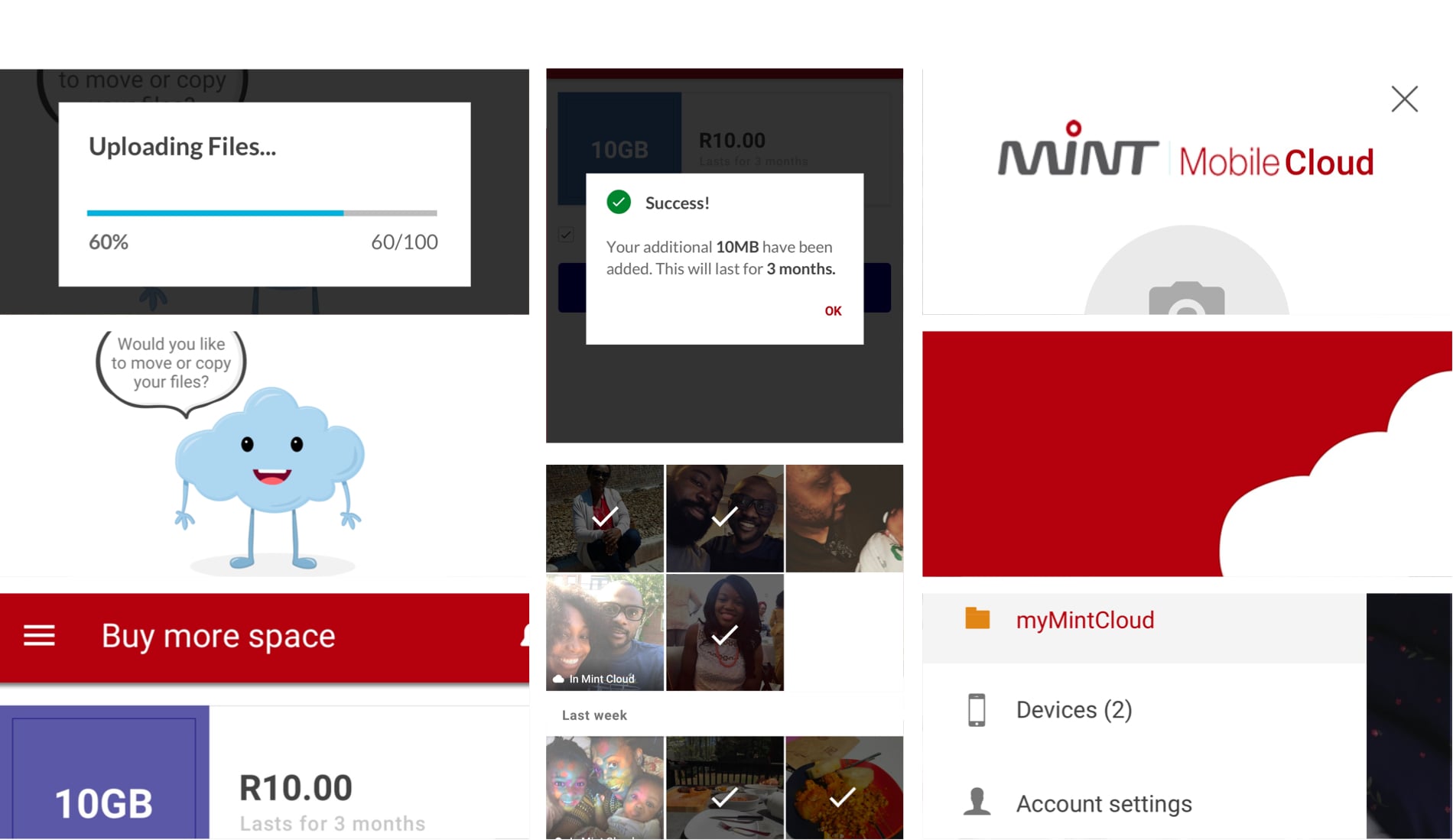
Task: Click the Account settings person icon
Action: (x=977, y=802)
